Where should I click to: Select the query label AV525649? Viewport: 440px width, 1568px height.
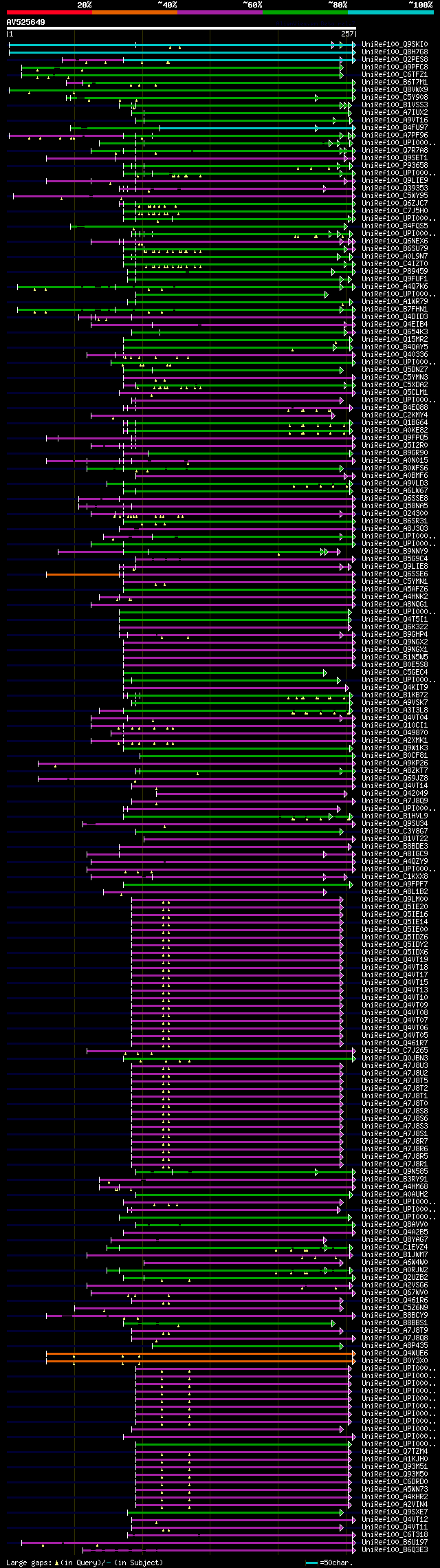[26, 22]
